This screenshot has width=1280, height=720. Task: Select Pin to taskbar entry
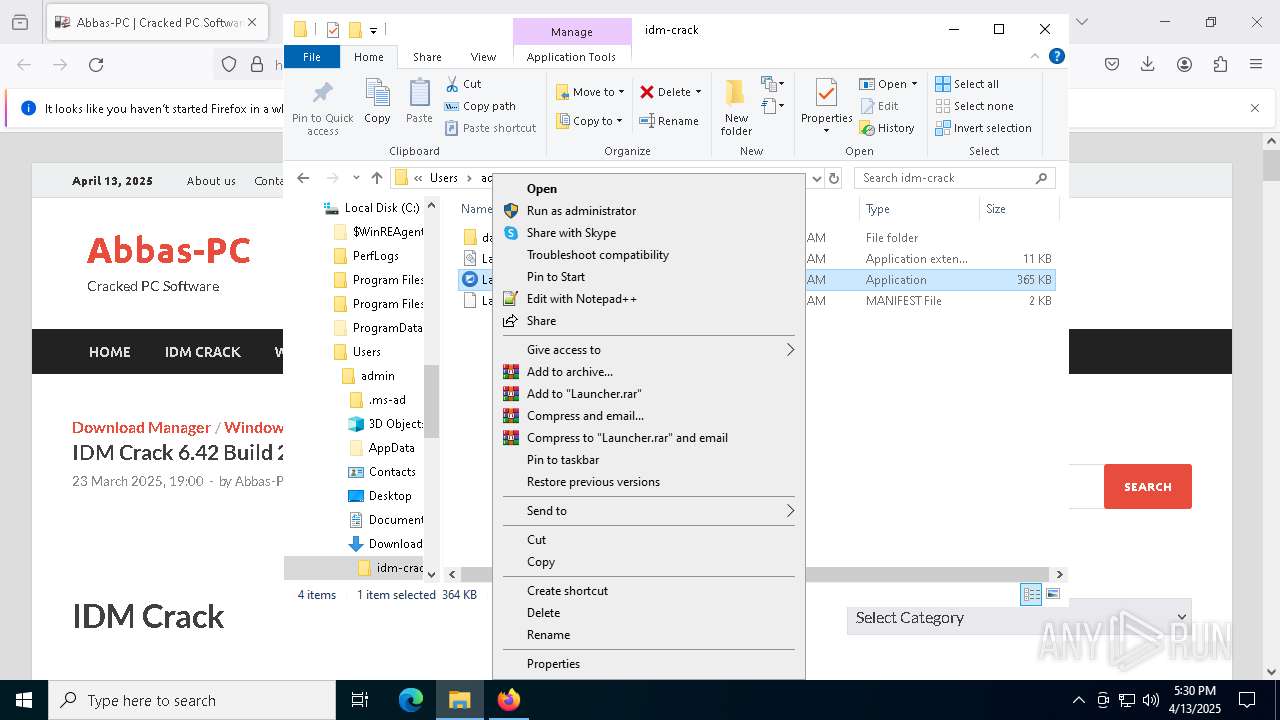649,460
